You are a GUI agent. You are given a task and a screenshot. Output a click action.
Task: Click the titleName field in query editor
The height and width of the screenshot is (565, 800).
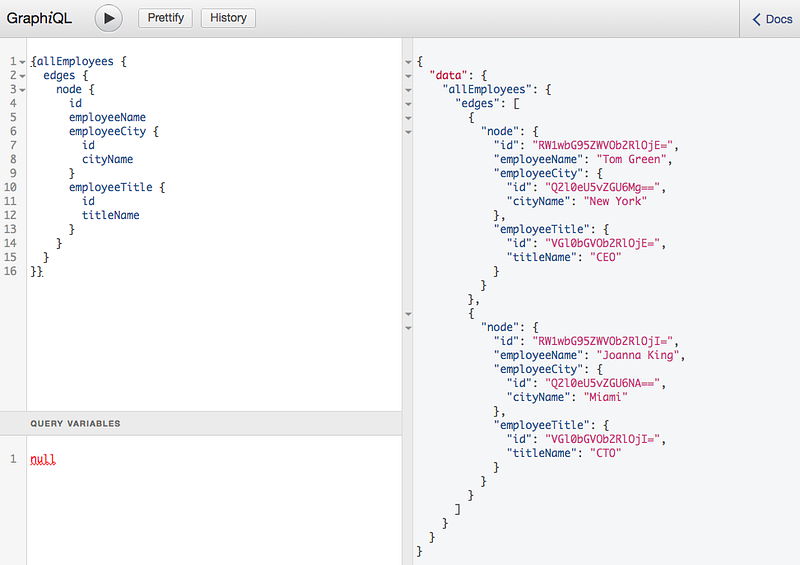(110, 215)
